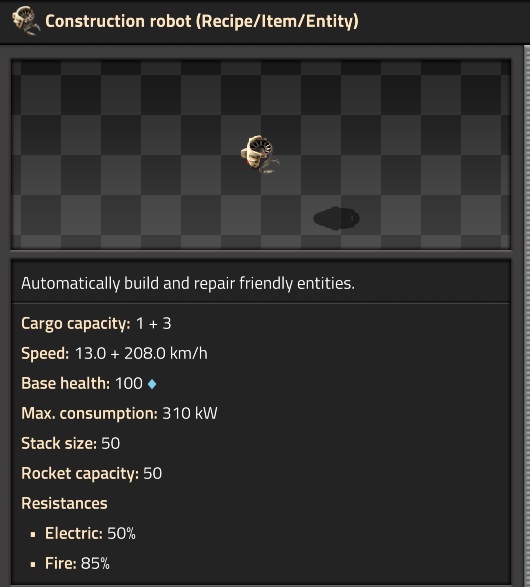Screen dimensions: 532x587
Task: Click the Fire 85% resistance item
Action: coord(77,563)
